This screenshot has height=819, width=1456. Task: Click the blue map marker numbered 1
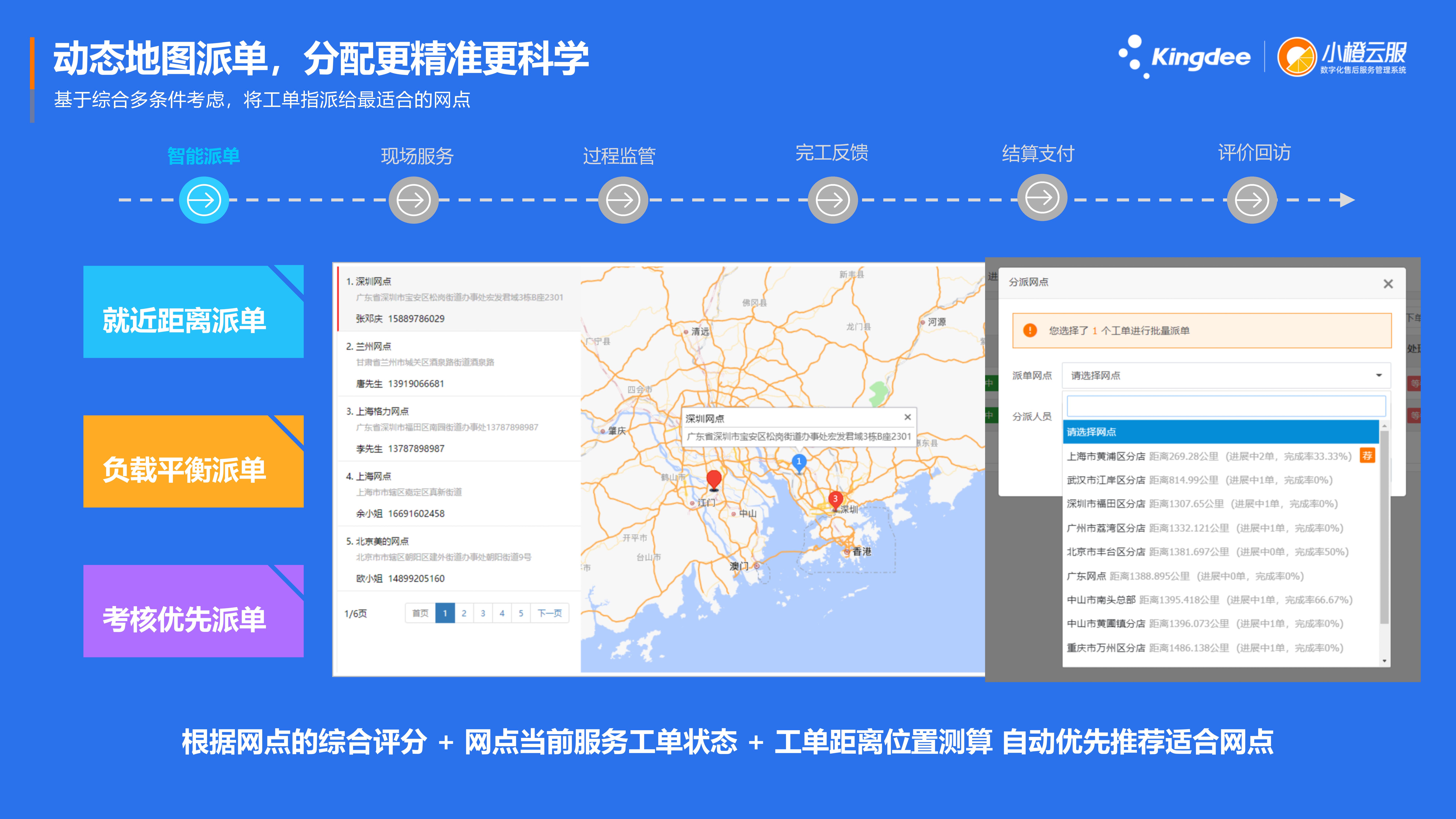coord(799,463)
